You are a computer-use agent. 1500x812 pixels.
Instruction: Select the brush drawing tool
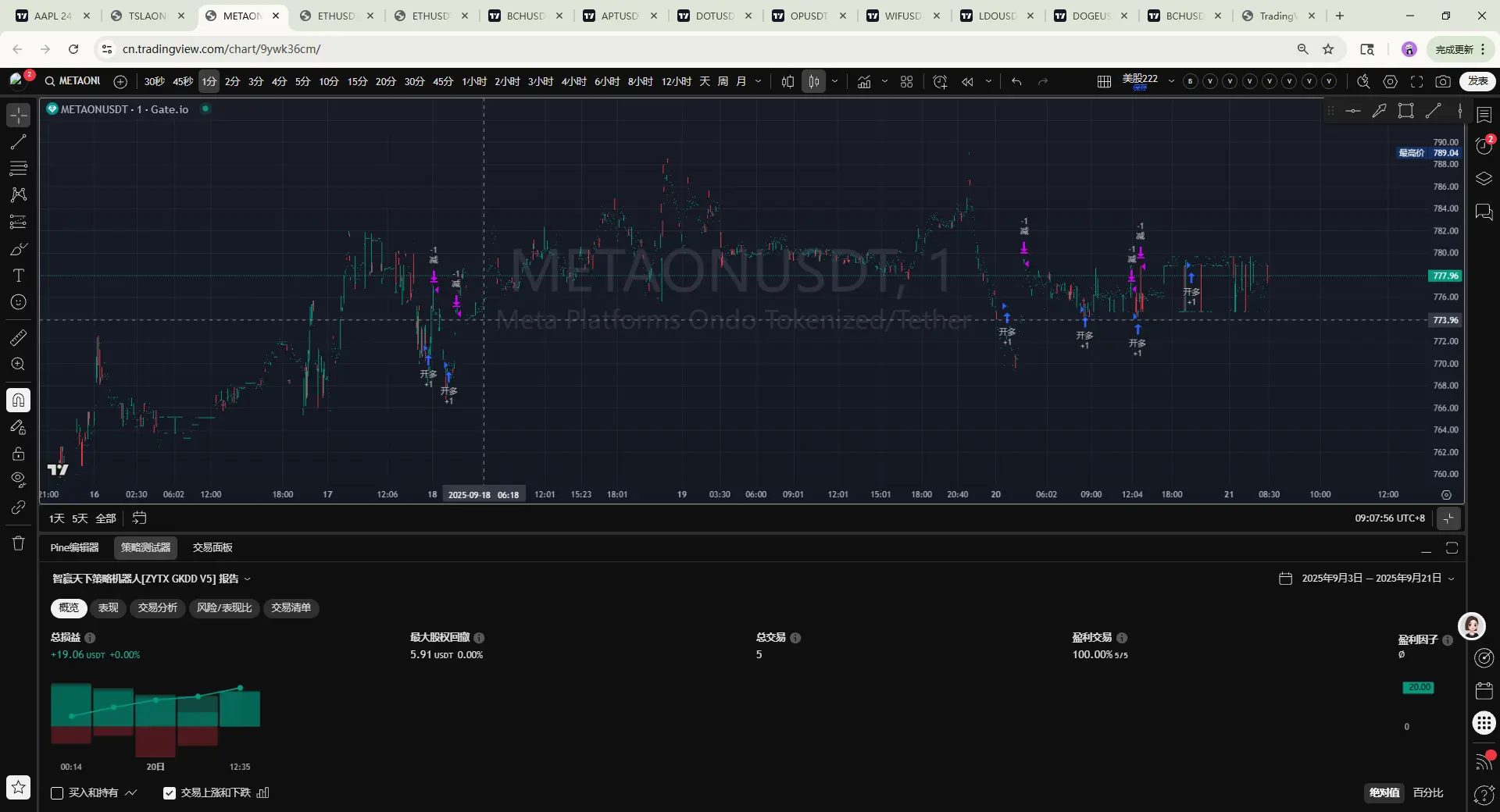[19, 249]
